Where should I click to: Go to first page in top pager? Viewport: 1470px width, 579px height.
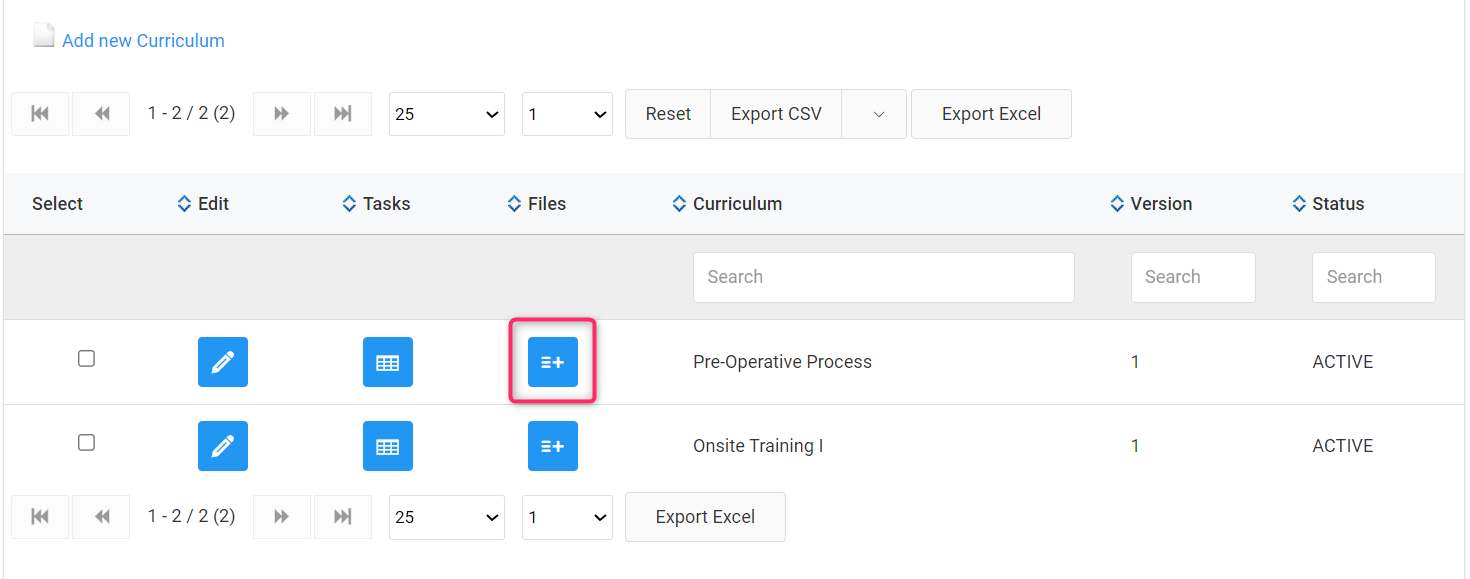pos(40,114)
